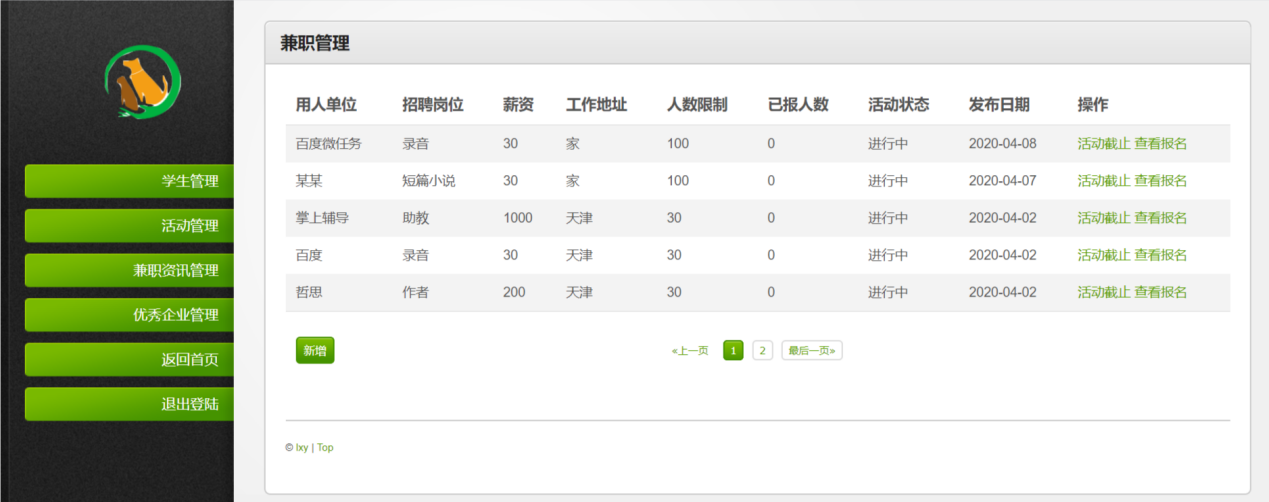
Task: Click the Top footer link
Action: [325, 448]
